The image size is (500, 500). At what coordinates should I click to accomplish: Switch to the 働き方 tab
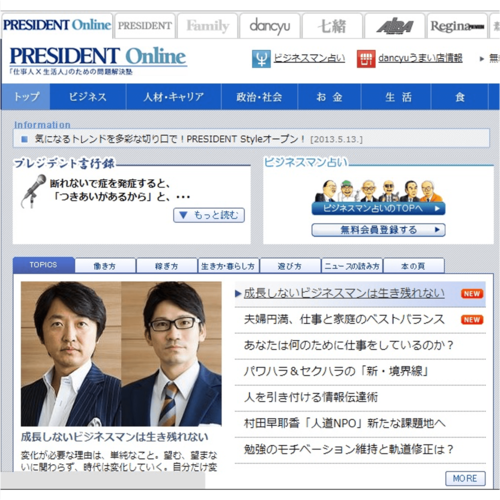(105, 266)
